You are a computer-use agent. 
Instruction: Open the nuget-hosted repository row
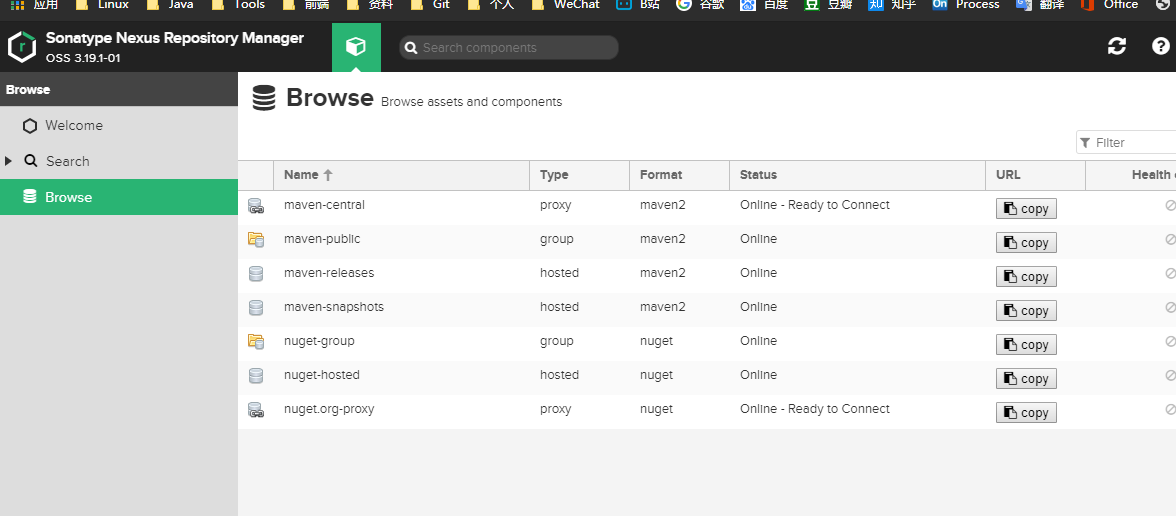pos(706,378)
